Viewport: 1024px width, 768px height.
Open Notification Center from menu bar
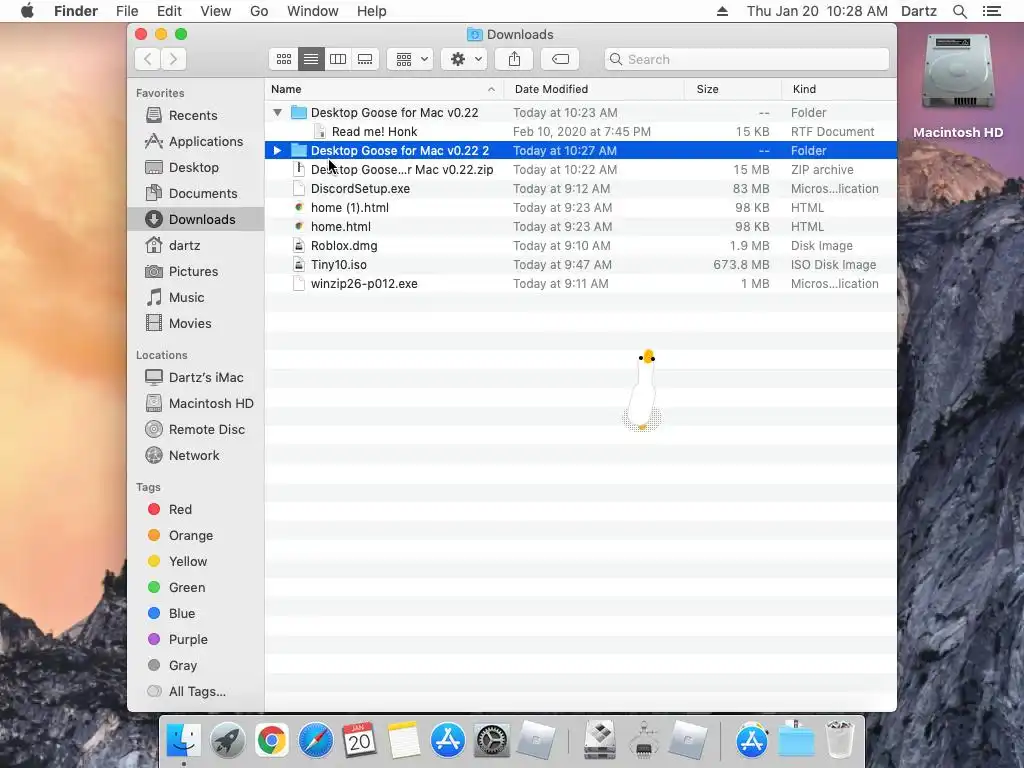coord(992,11)
